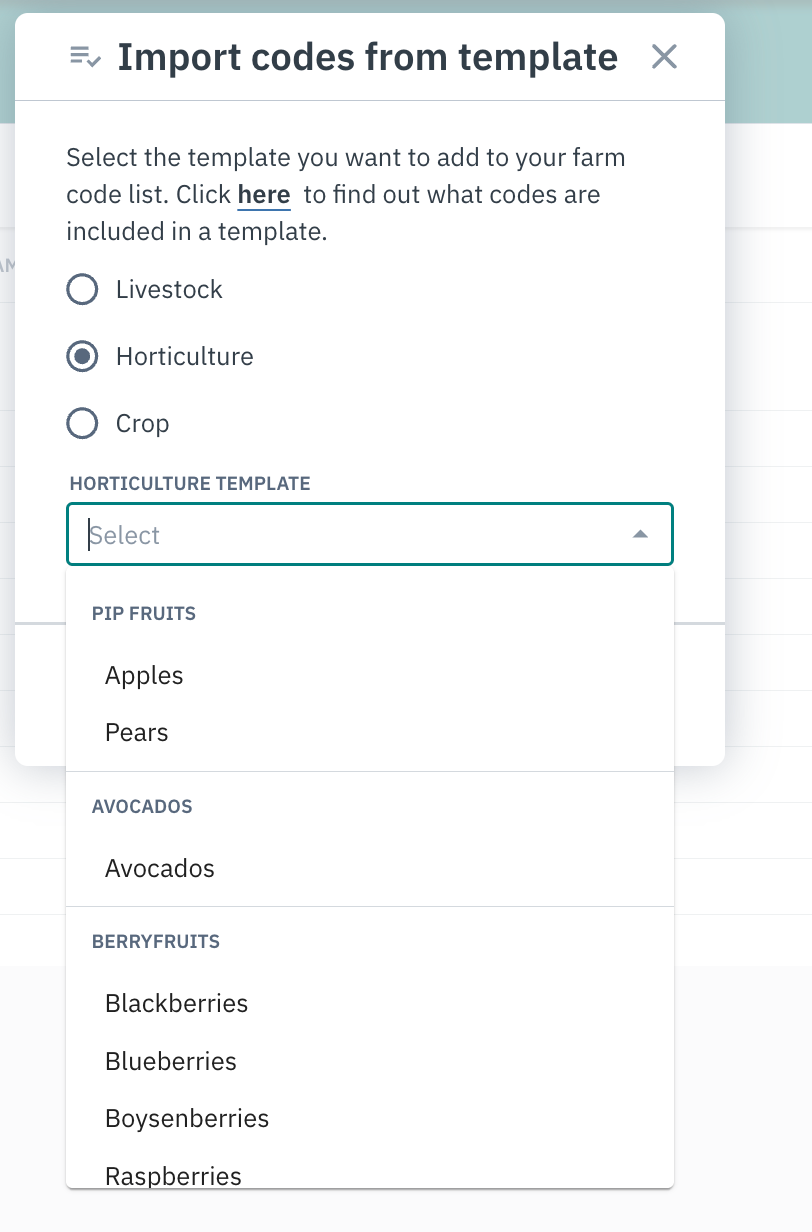Image resolution: width=812 pixels, height=1232 pixels.
Task: Open the here link about template codes
Action: [263, 194]
